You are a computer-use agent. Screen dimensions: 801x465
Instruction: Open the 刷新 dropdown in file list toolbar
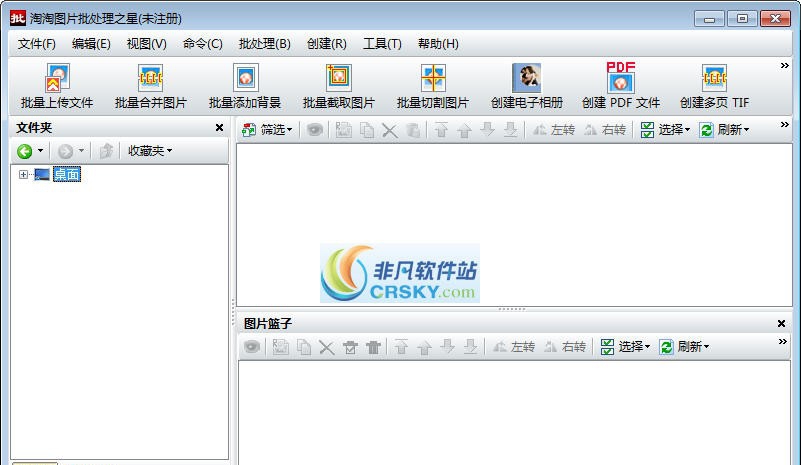(724, 130)
